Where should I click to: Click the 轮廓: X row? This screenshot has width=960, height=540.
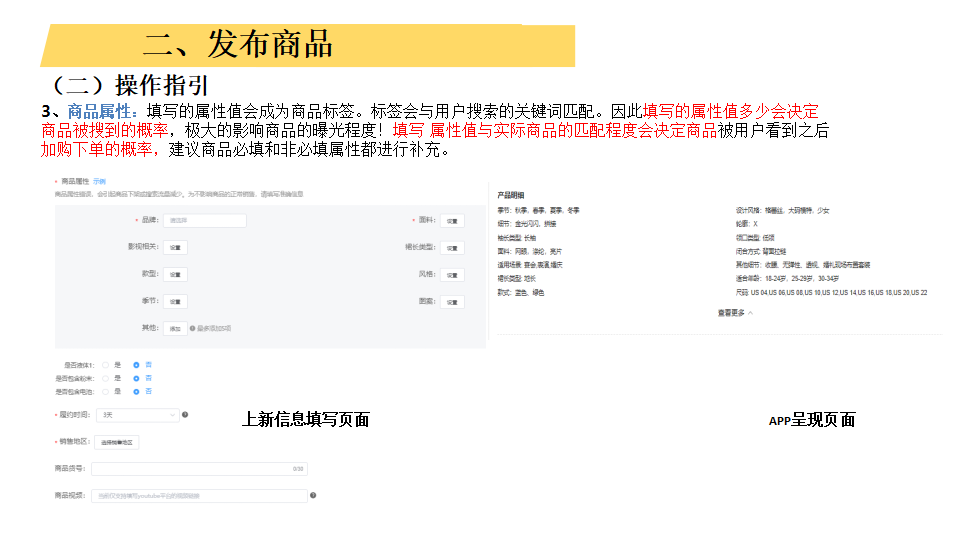point(746,224)
